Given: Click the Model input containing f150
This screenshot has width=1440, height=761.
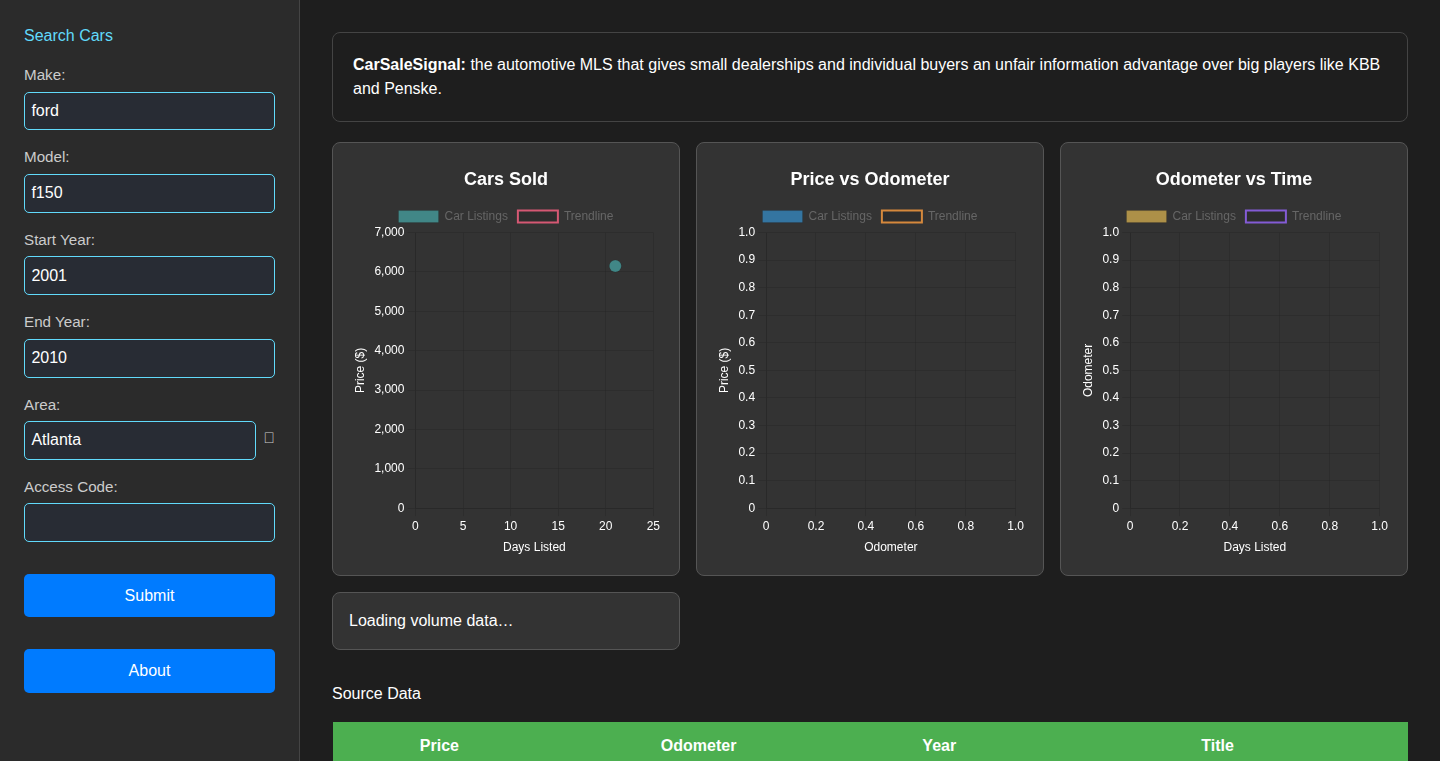Looking at the screenshot, I should (149, 193).
